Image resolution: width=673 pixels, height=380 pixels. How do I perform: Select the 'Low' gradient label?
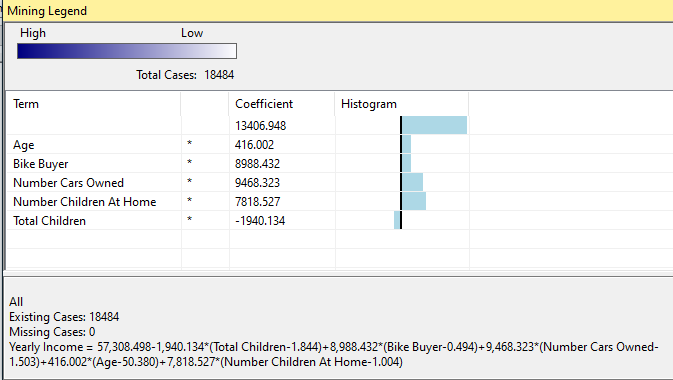(x=192, y=33)
